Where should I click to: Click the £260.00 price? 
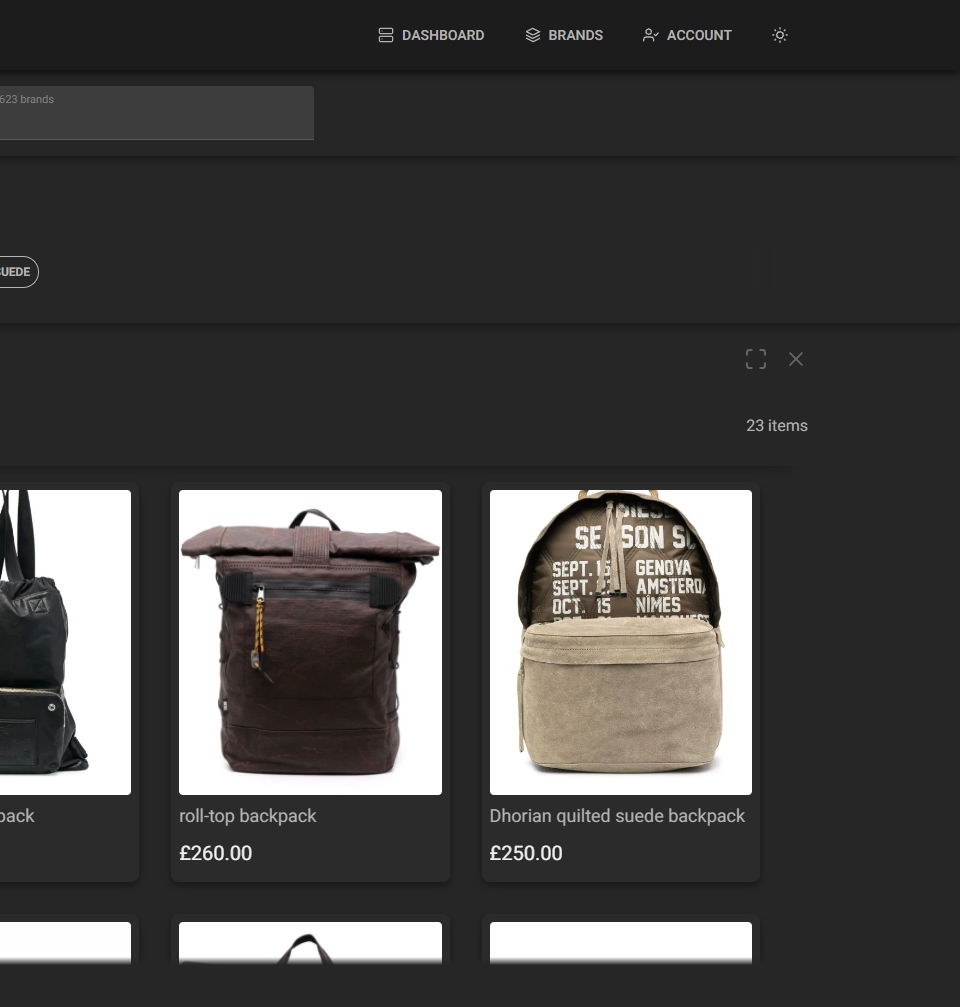point(216,853)
